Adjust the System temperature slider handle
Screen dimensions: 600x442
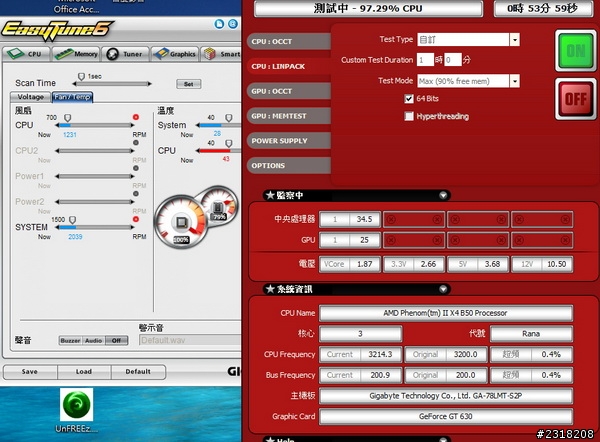tap(228, 118)
